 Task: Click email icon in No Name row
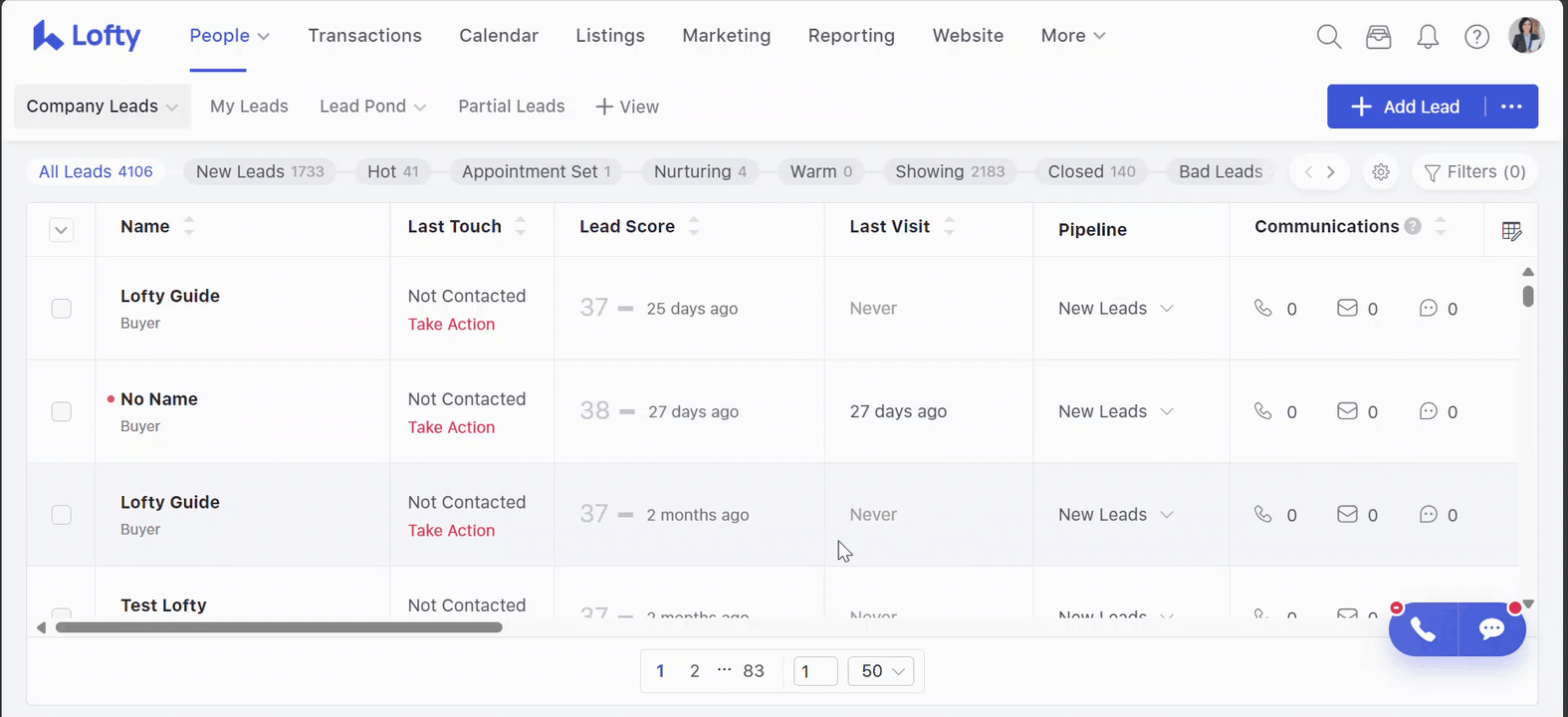click(x=1347, y=410)
